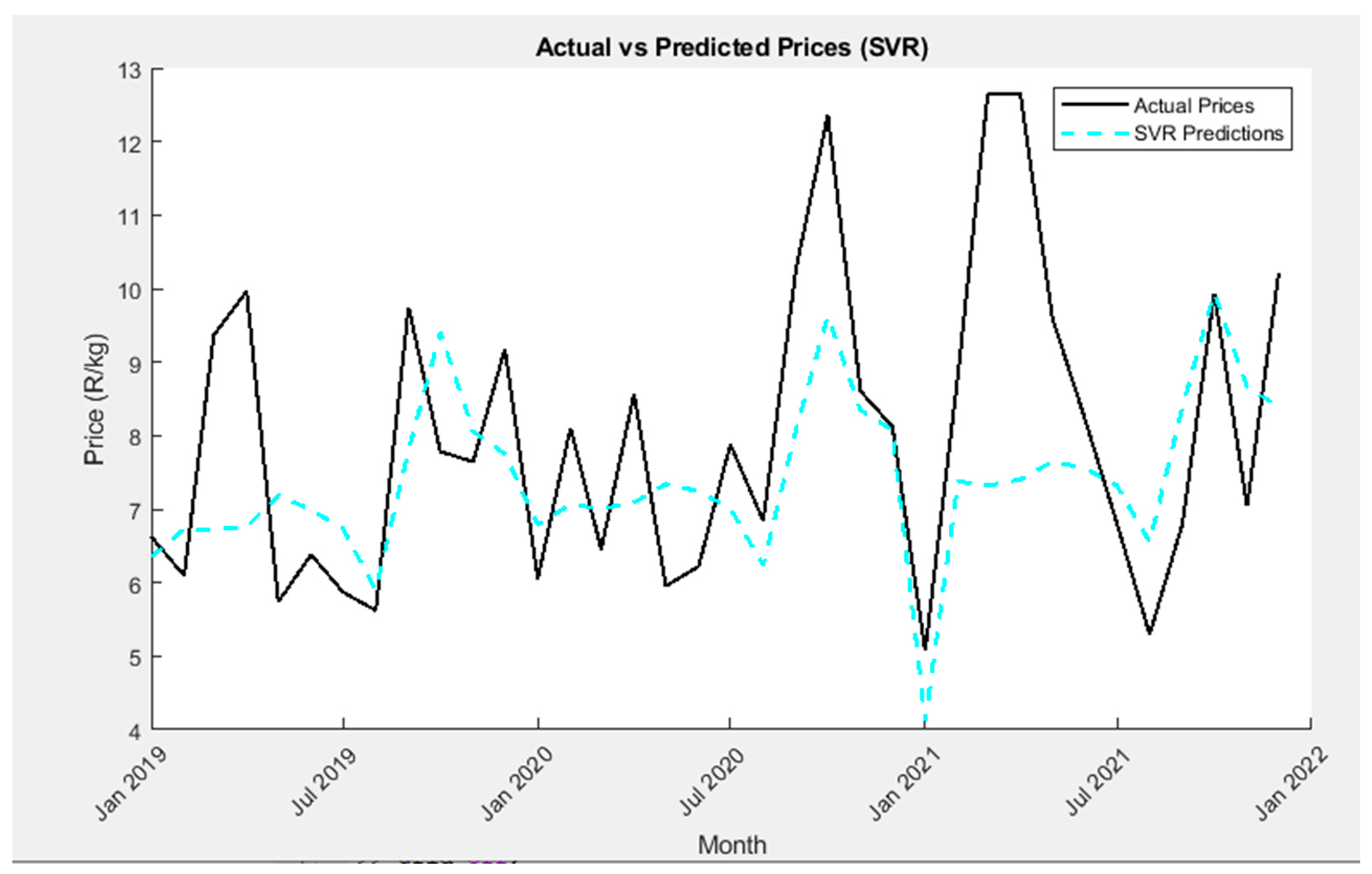1372x874 pixels.
Task: Click the chart title 'Actual vs Predicted Prices (SVR)'
Action: [732, 47]
